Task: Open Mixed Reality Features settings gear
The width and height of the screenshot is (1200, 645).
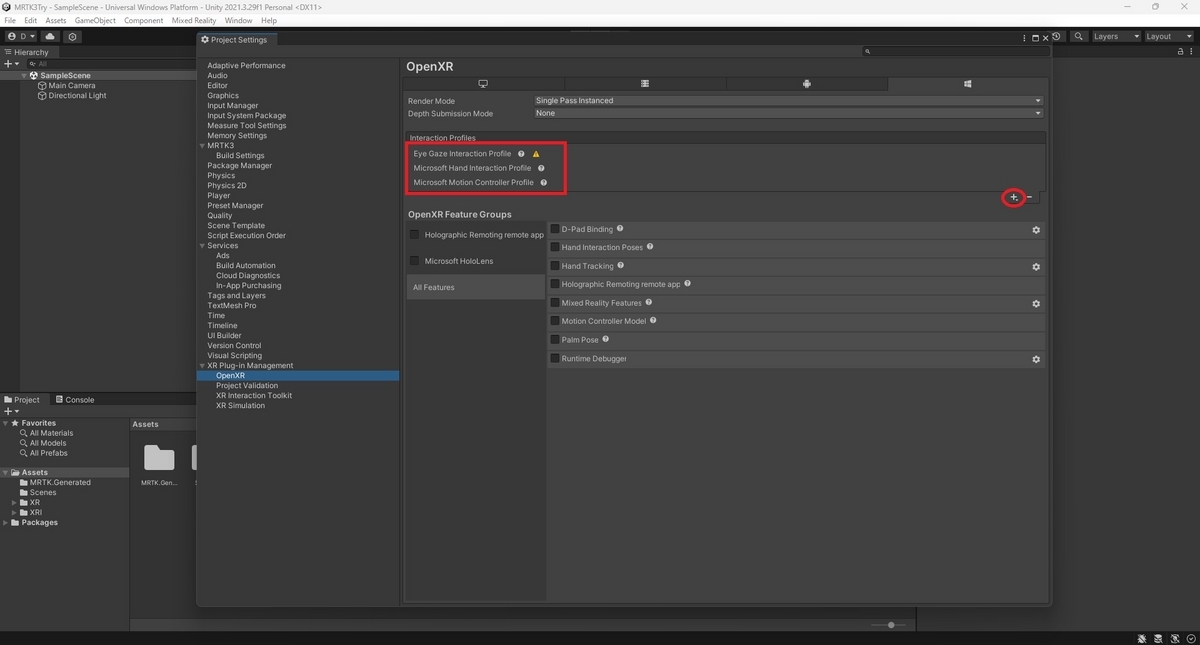Action: click(x=1036, y=304)
